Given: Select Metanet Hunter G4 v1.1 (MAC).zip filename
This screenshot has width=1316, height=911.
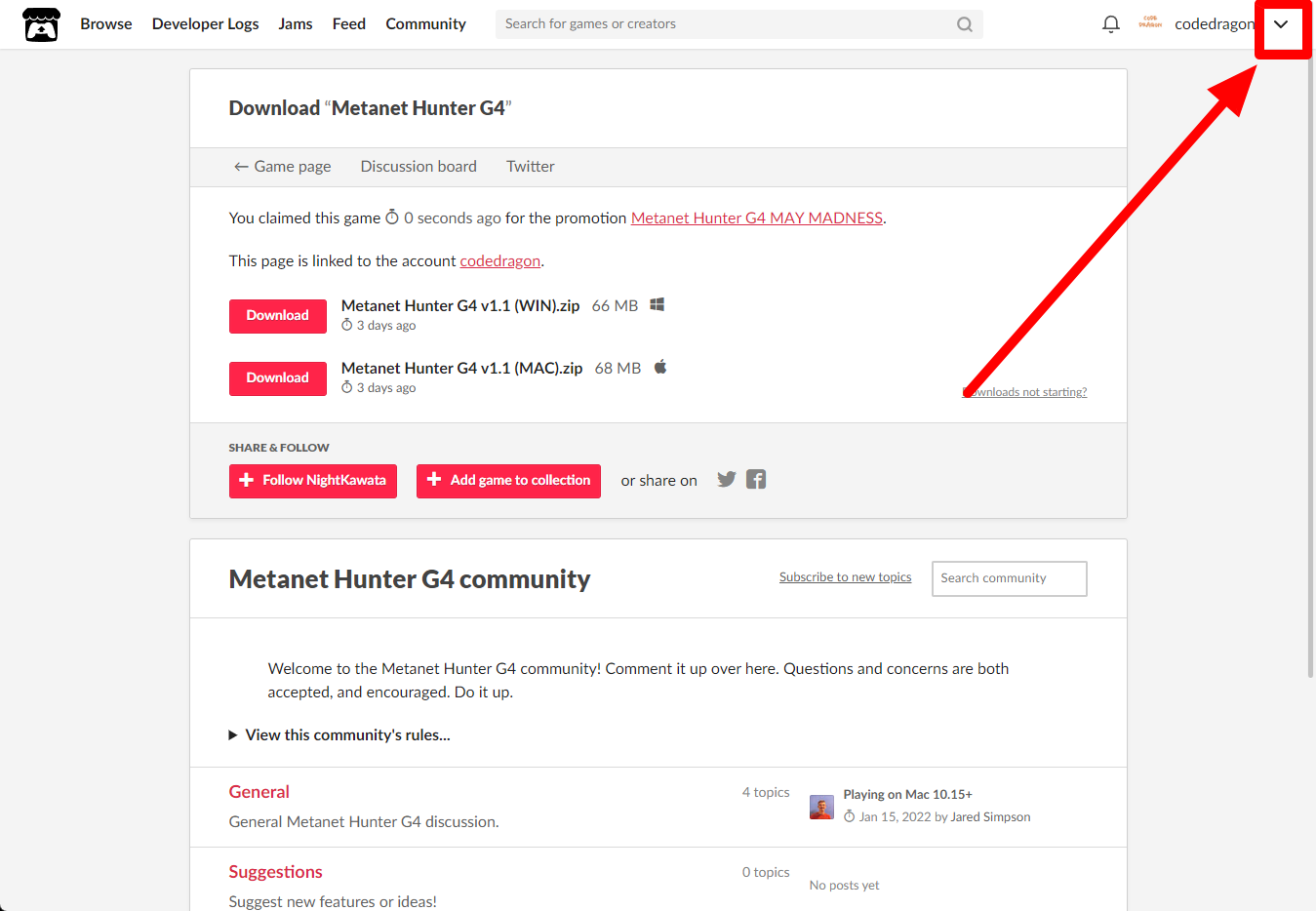Looking at the screenshot, I should click(x=462, y=368).
